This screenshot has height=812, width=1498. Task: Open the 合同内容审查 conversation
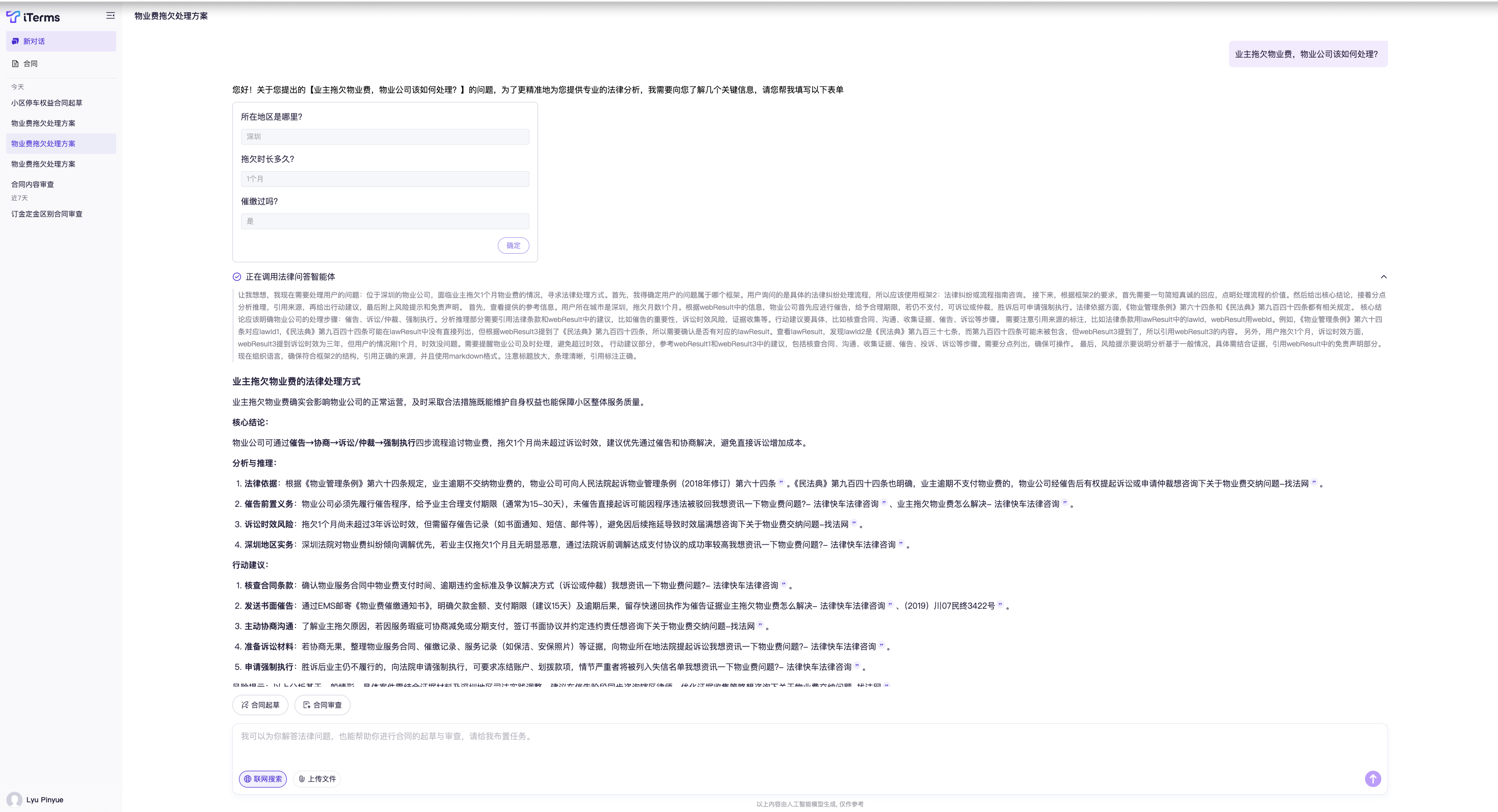33,184
